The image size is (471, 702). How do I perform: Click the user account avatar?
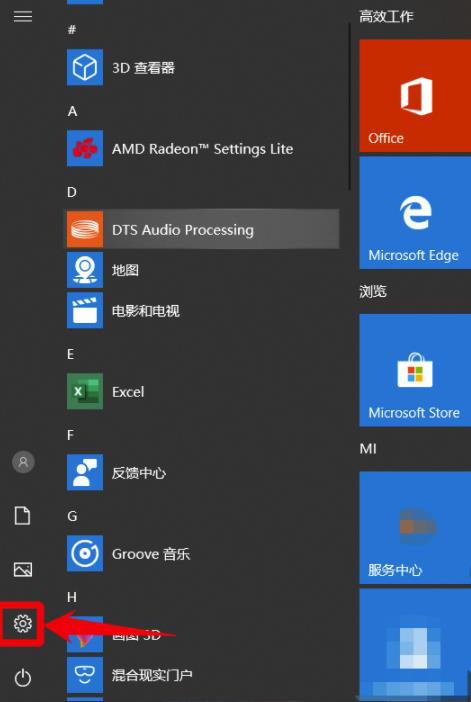23,462
